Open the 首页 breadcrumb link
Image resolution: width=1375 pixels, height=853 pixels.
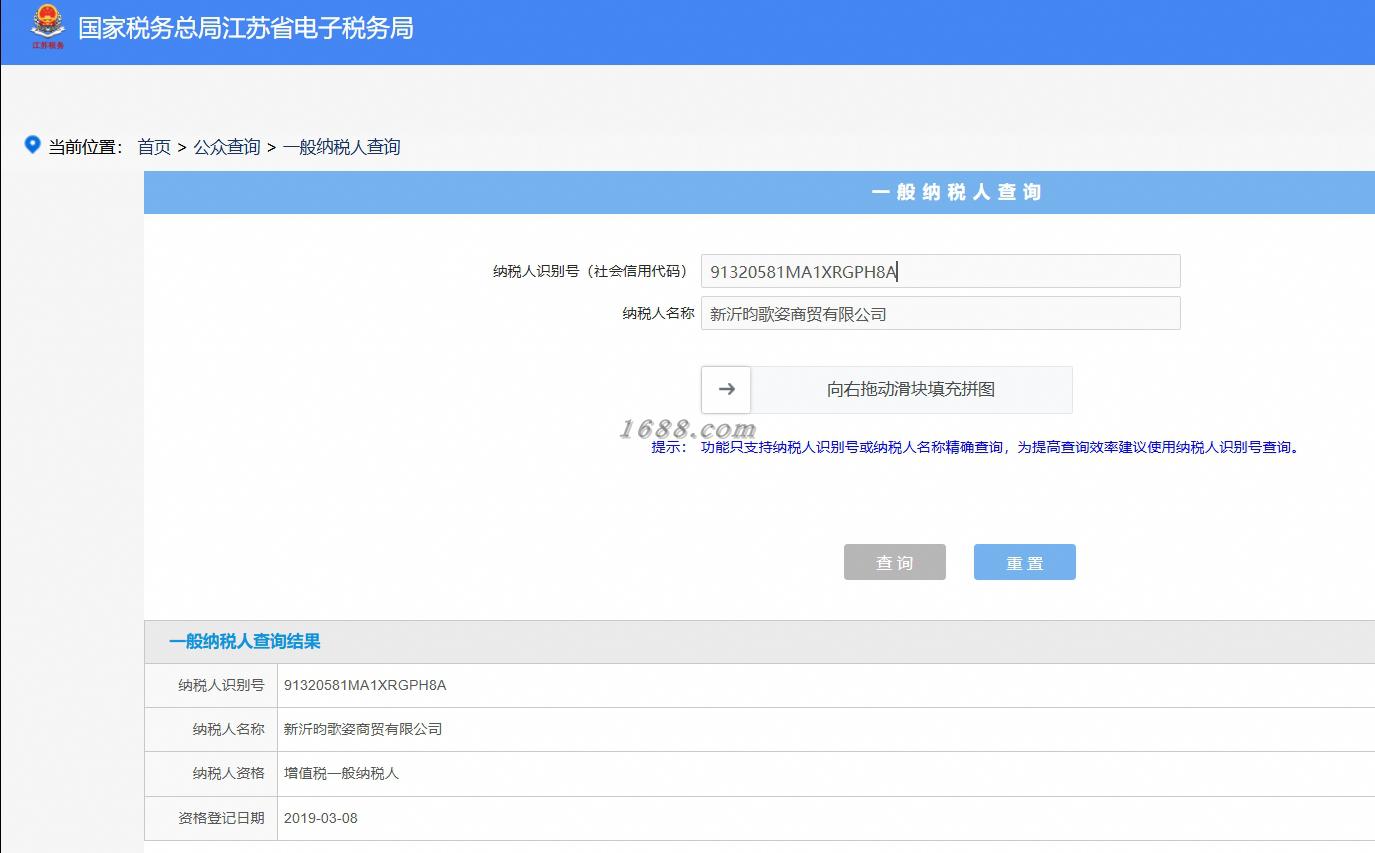pyautogui.click(x=154, y=147)
